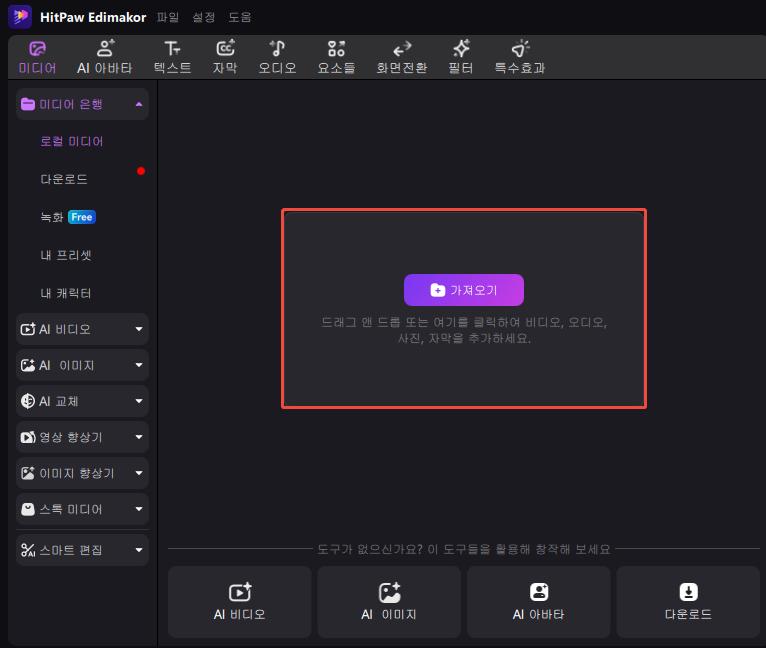Expand the 스마트 편집 dropdown arrow

[139, 550]
